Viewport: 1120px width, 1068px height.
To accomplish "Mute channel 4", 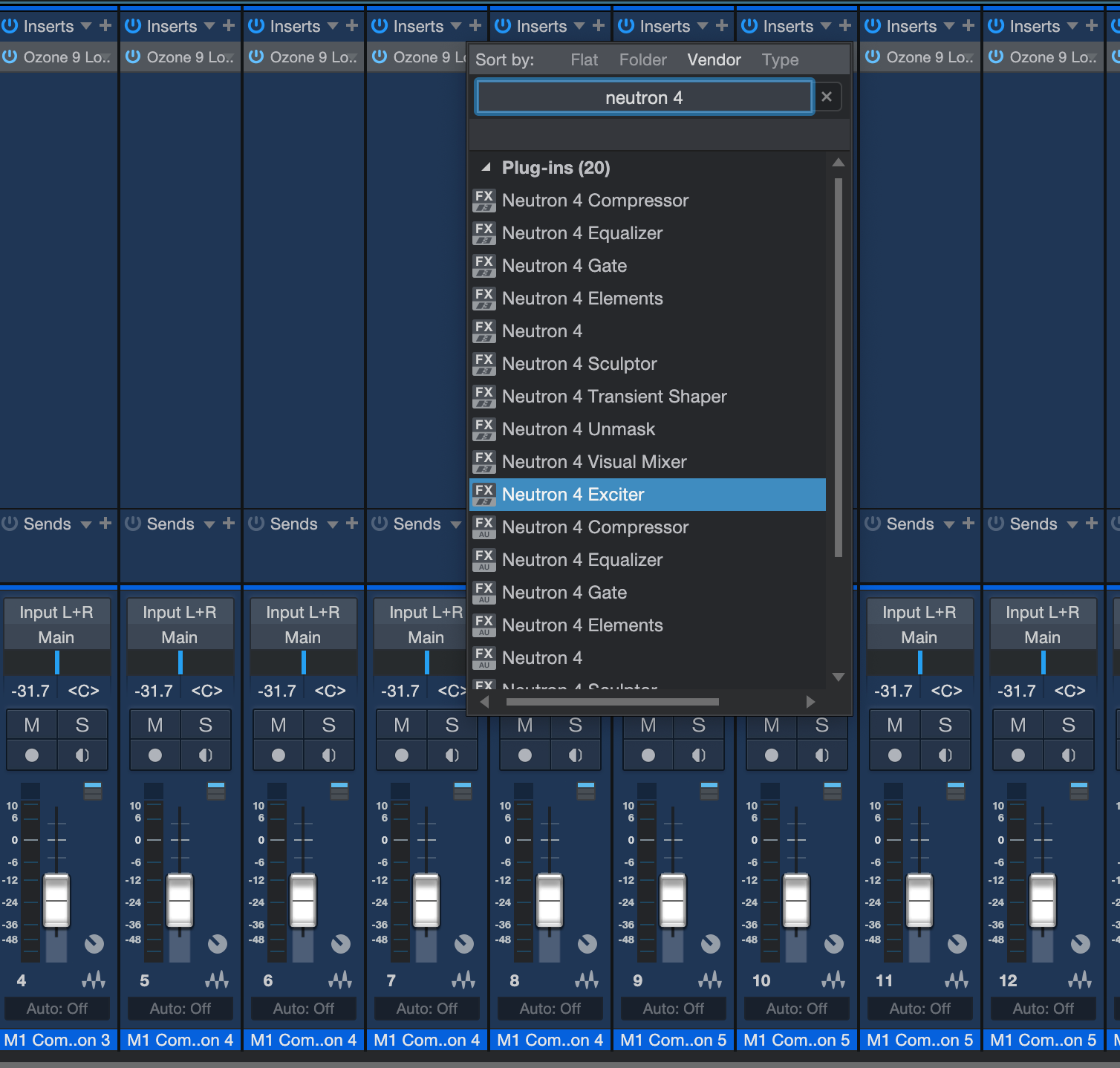I will pyautogui.click(x=32, y=725).
